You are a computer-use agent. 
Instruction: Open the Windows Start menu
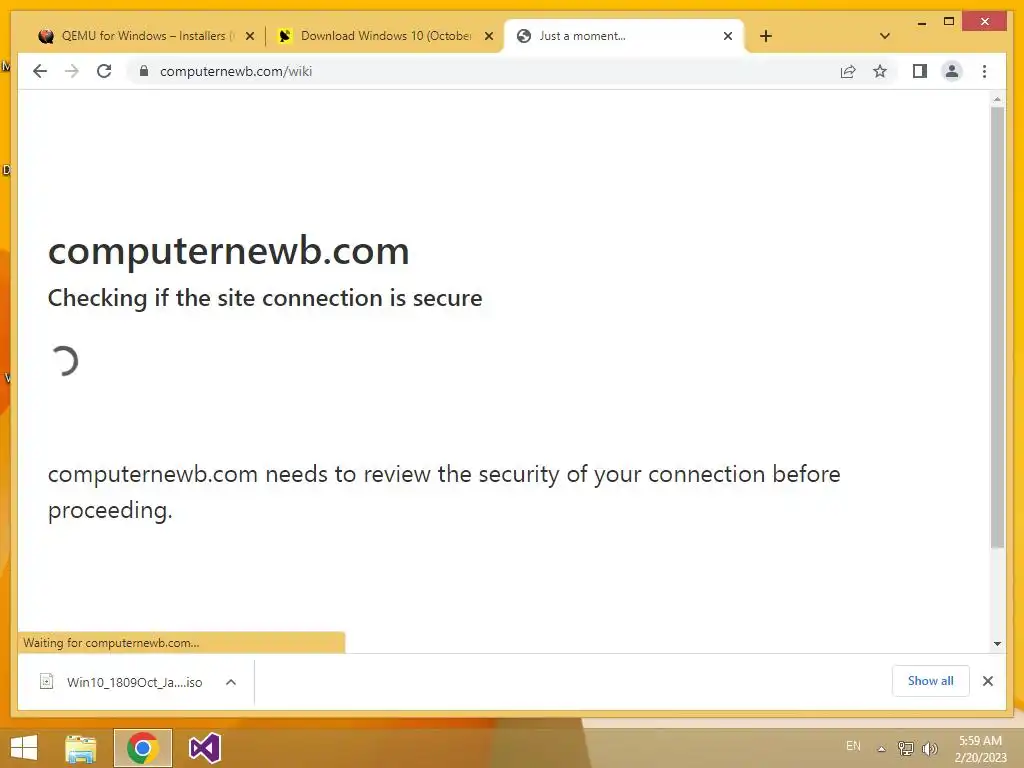point(24,748)
